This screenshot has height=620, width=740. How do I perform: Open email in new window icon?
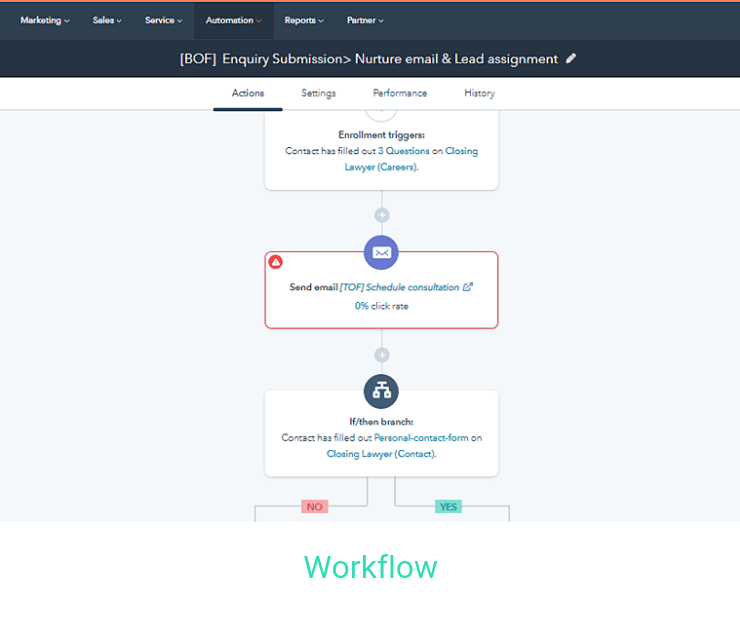[468, 287]
